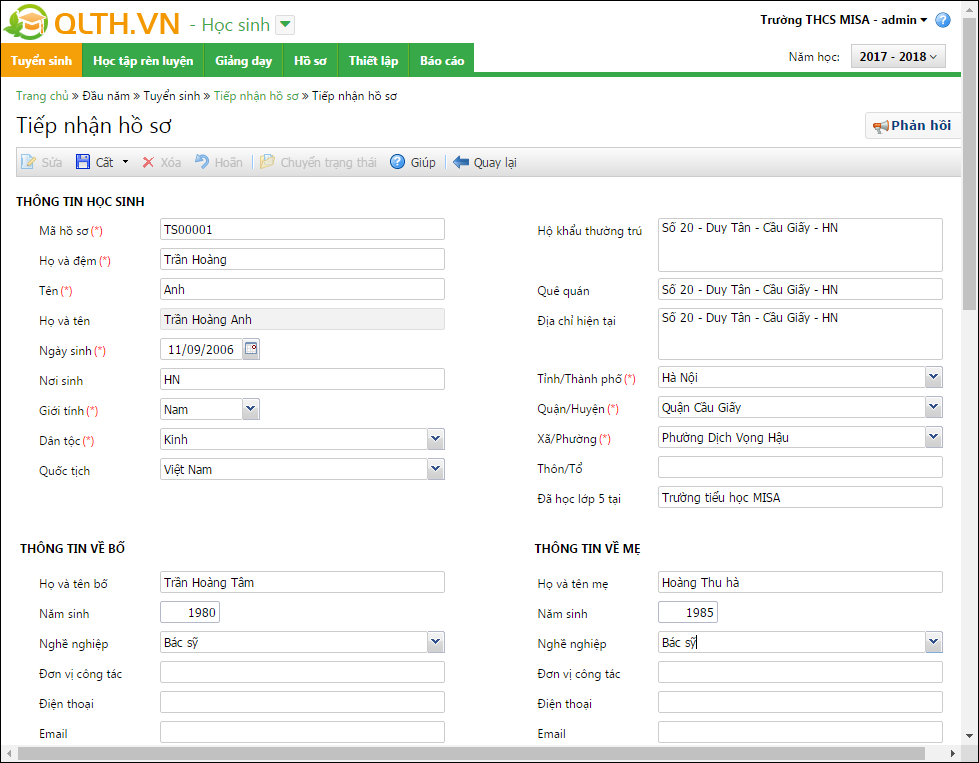Switch to the Hồ sơ tab
979x763 pixels.
310,60
